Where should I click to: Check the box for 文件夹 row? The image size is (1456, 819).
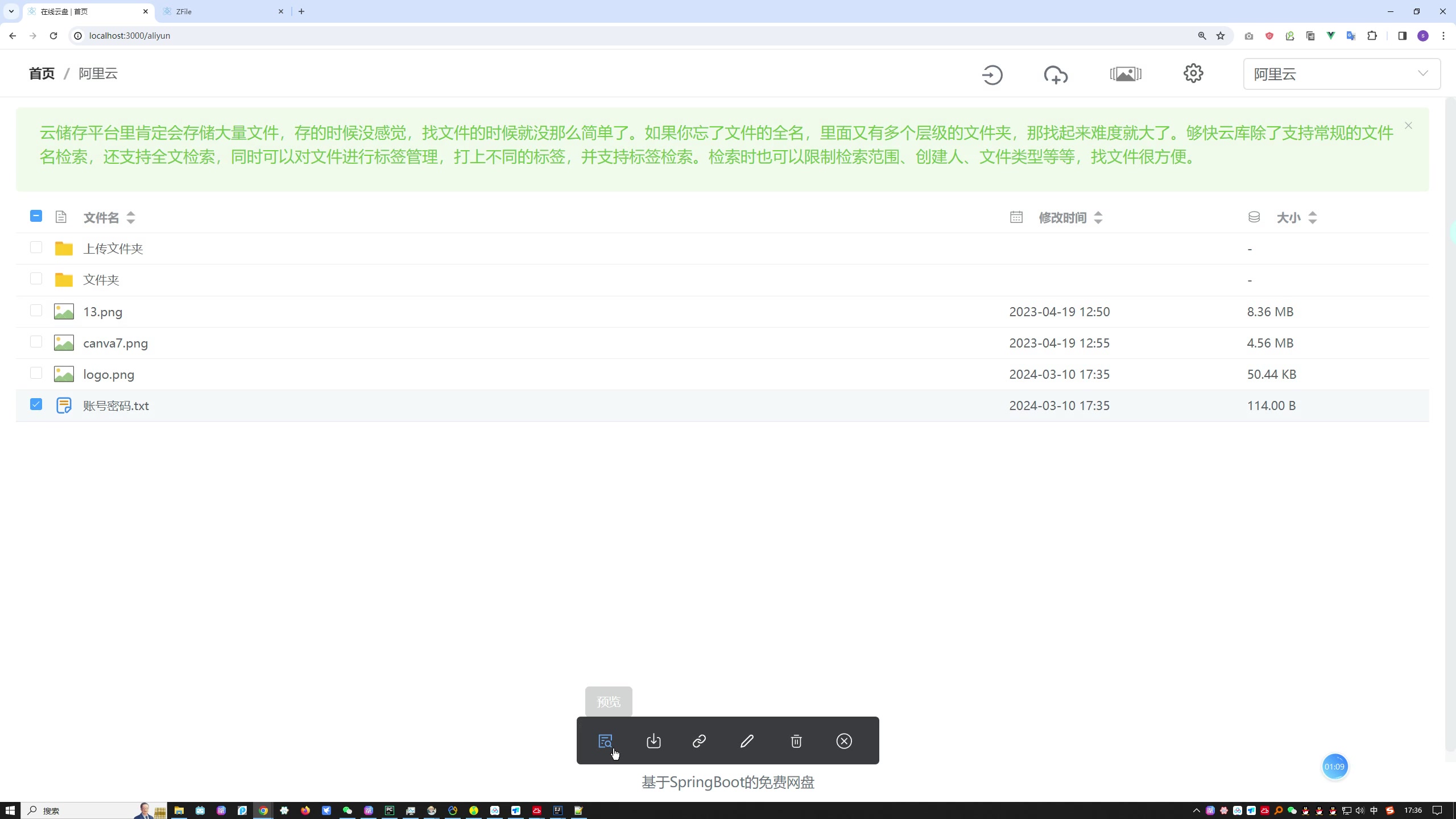coord(36,279)
